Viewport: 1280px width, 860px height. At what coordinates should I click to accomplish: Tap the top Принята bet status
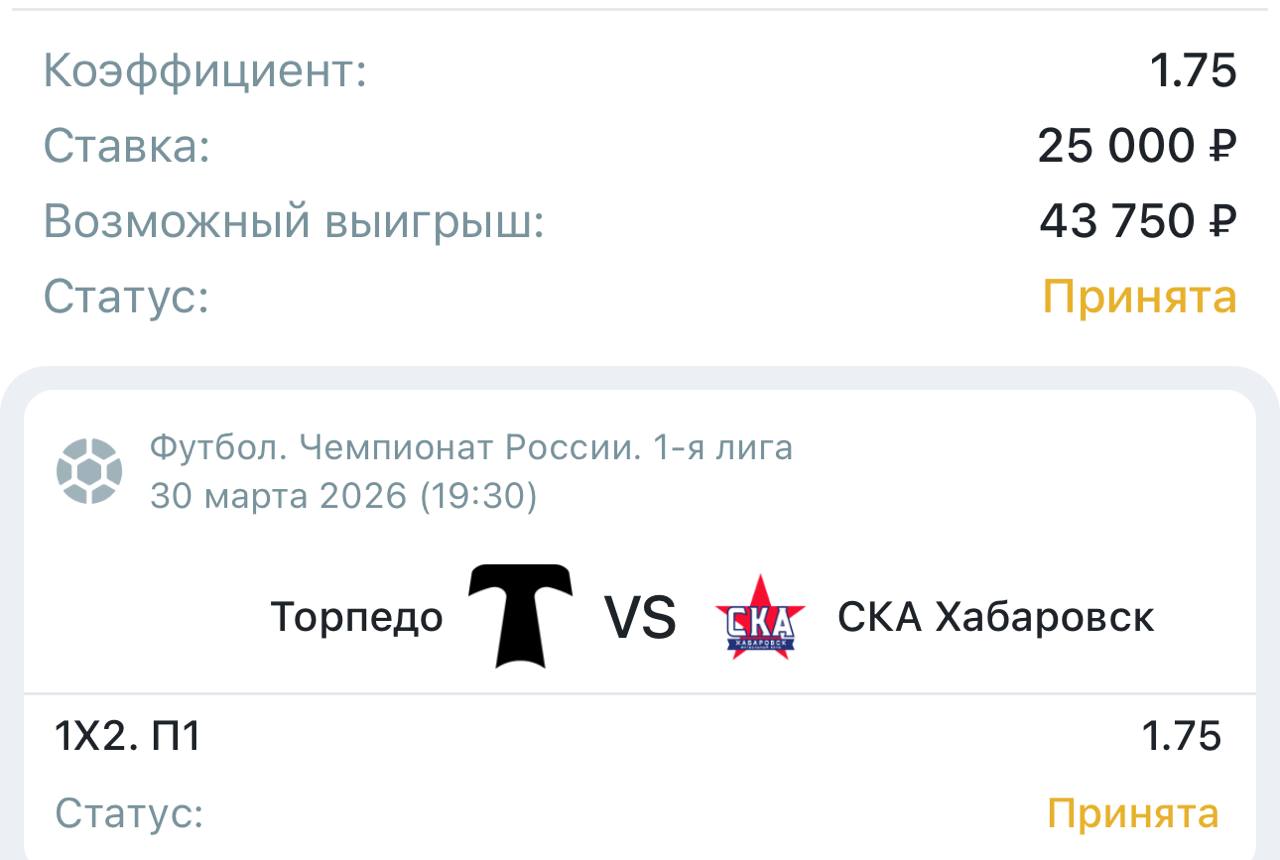pyautogui.click(x=1139, y=296)
